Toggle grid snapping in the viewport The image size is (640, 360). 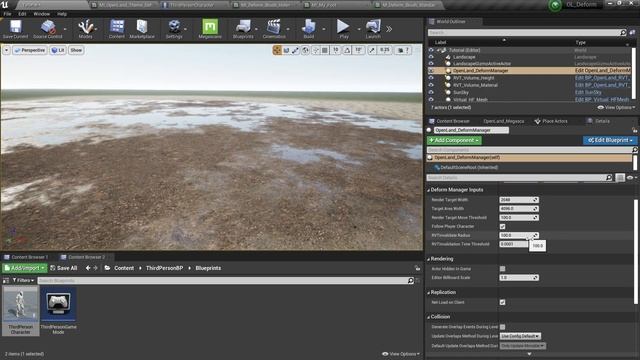[x=325, y=50]
